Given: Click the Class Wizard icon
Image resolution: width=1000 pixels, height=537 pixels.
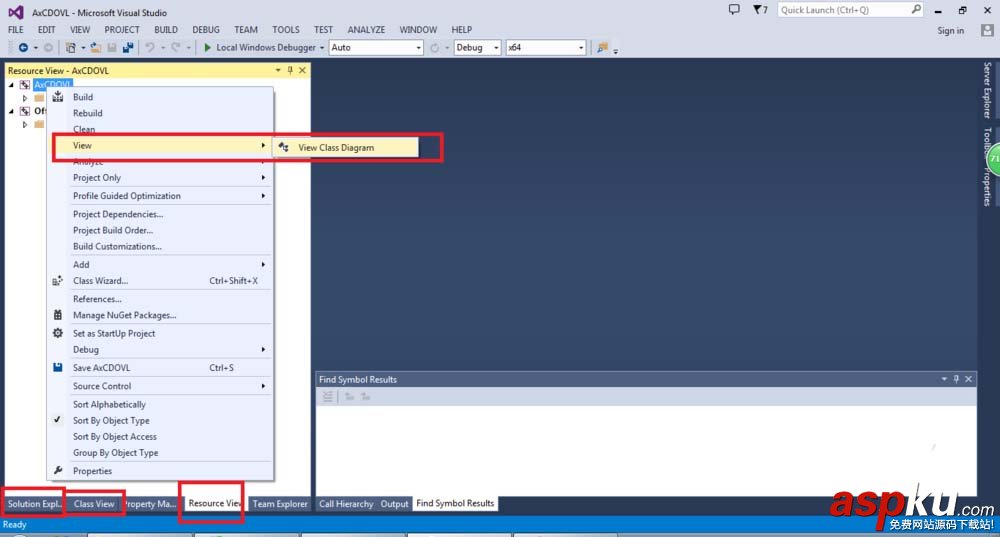Looking at the screenshot, I should coord(57,281).
